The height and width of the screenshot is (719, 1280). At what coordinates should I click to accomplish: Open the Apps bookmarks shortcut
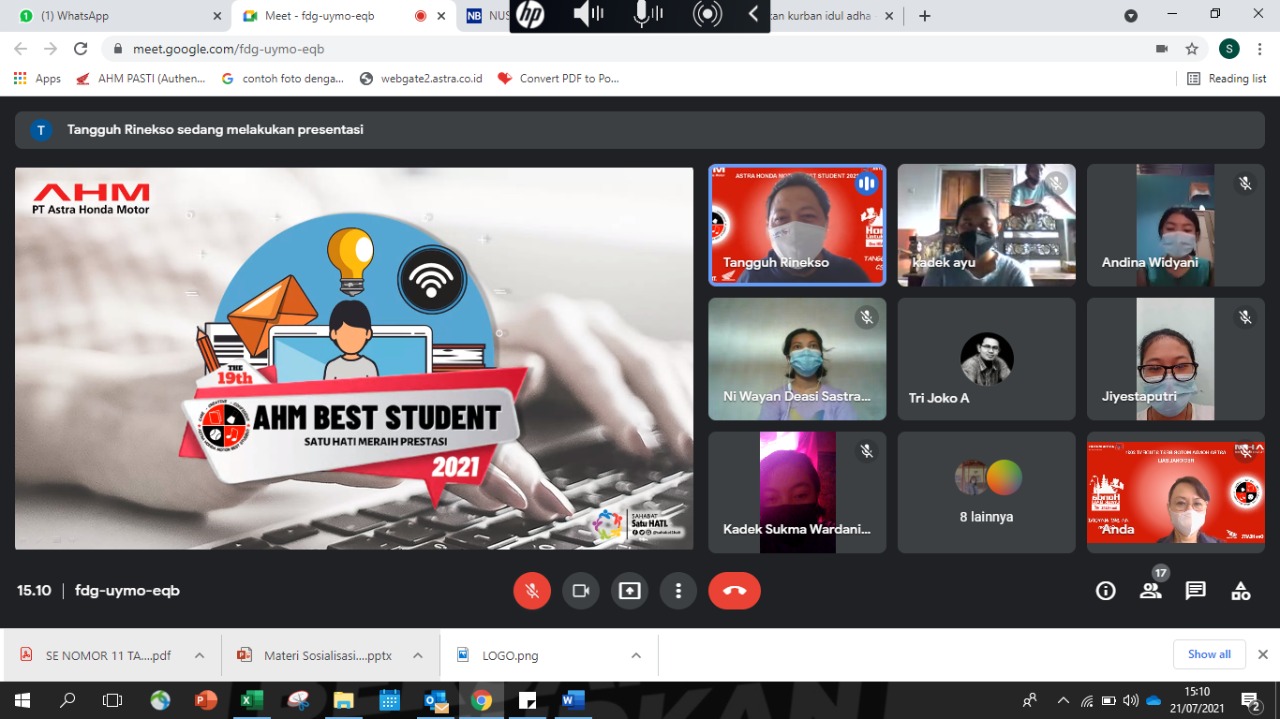37,78
